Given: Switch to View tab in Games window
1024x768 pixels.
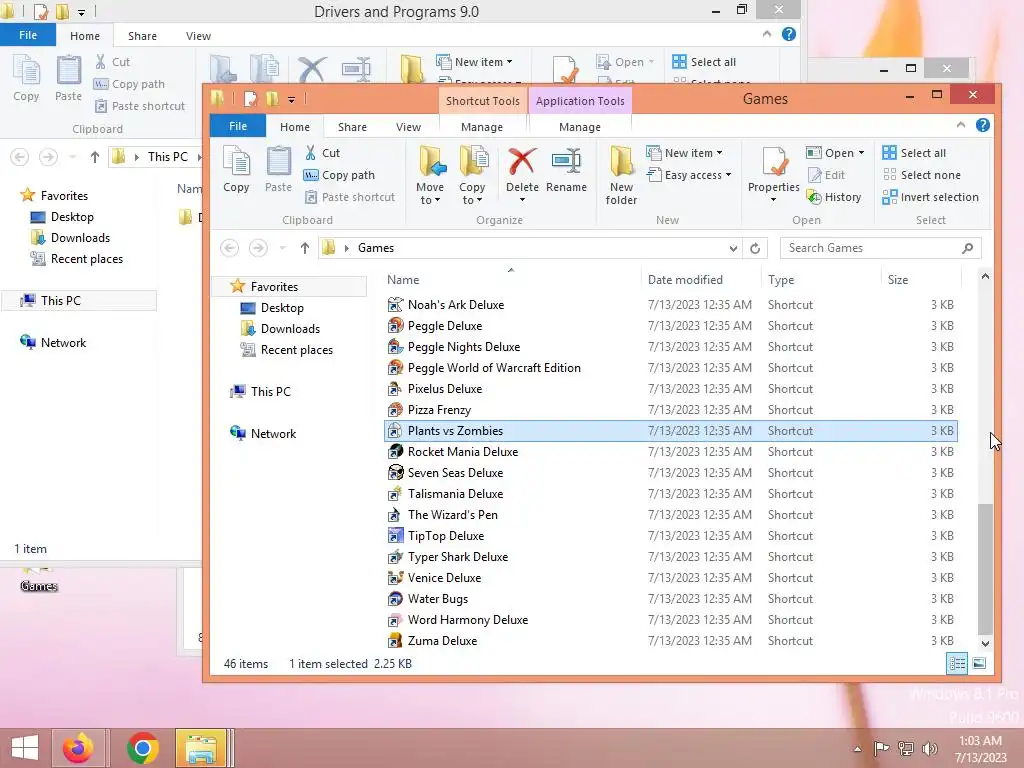Looking at the screenshot, I should pos(408,127).
